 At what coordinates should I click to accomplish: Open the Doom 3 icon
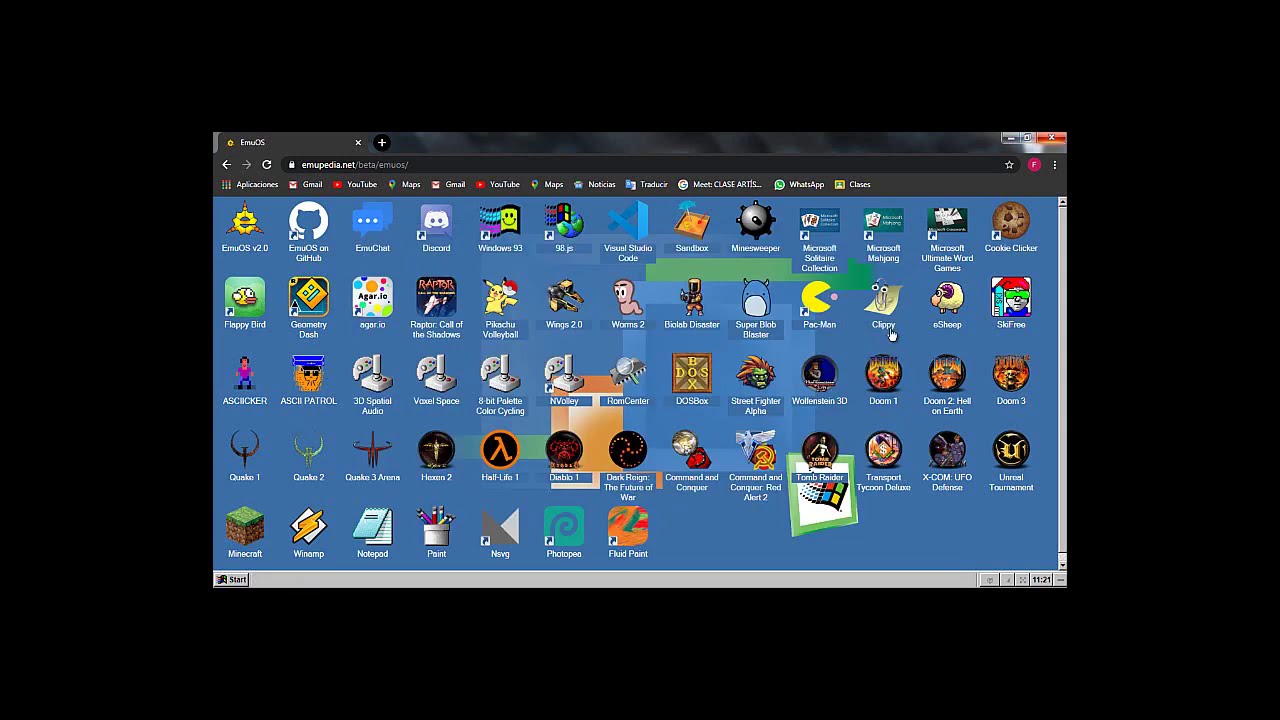(1011, 380)
